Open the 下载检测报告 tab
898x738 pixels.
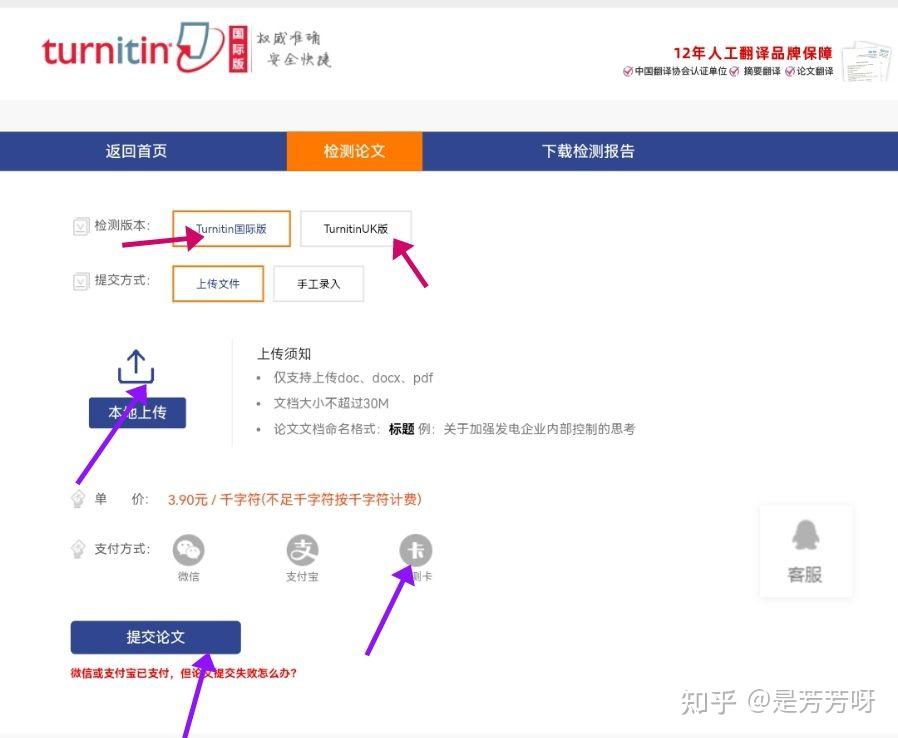pyautogui.click(x=587, y=151)
